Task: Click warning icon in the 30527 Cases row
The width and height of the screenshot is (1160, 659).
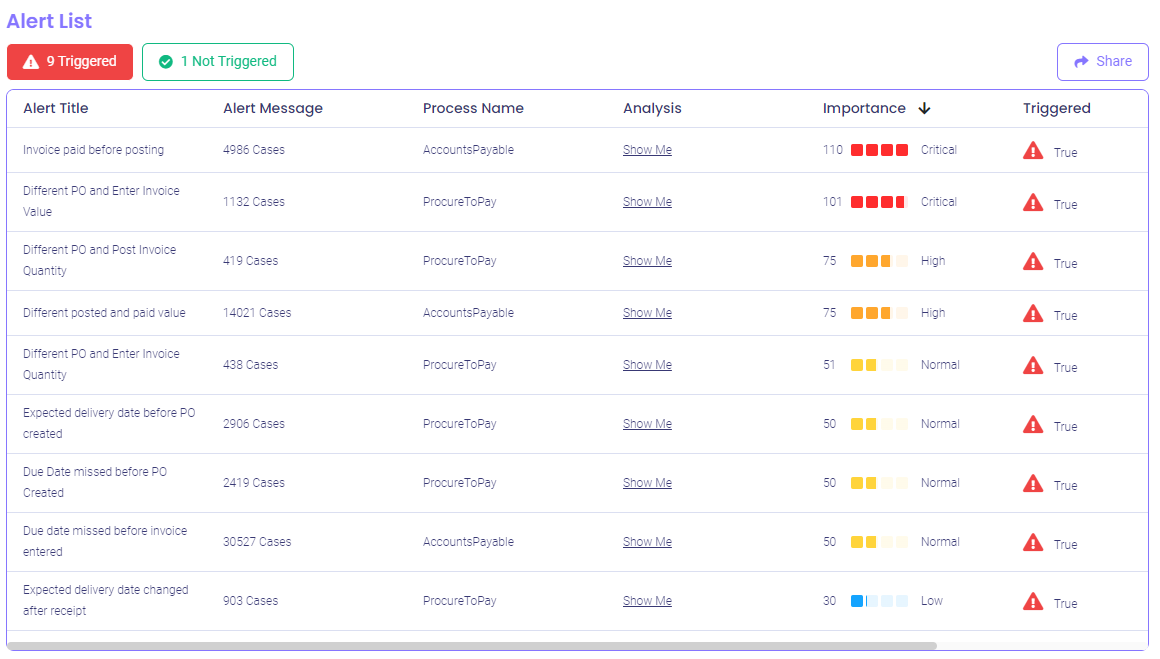Action: click(1033, 543)
